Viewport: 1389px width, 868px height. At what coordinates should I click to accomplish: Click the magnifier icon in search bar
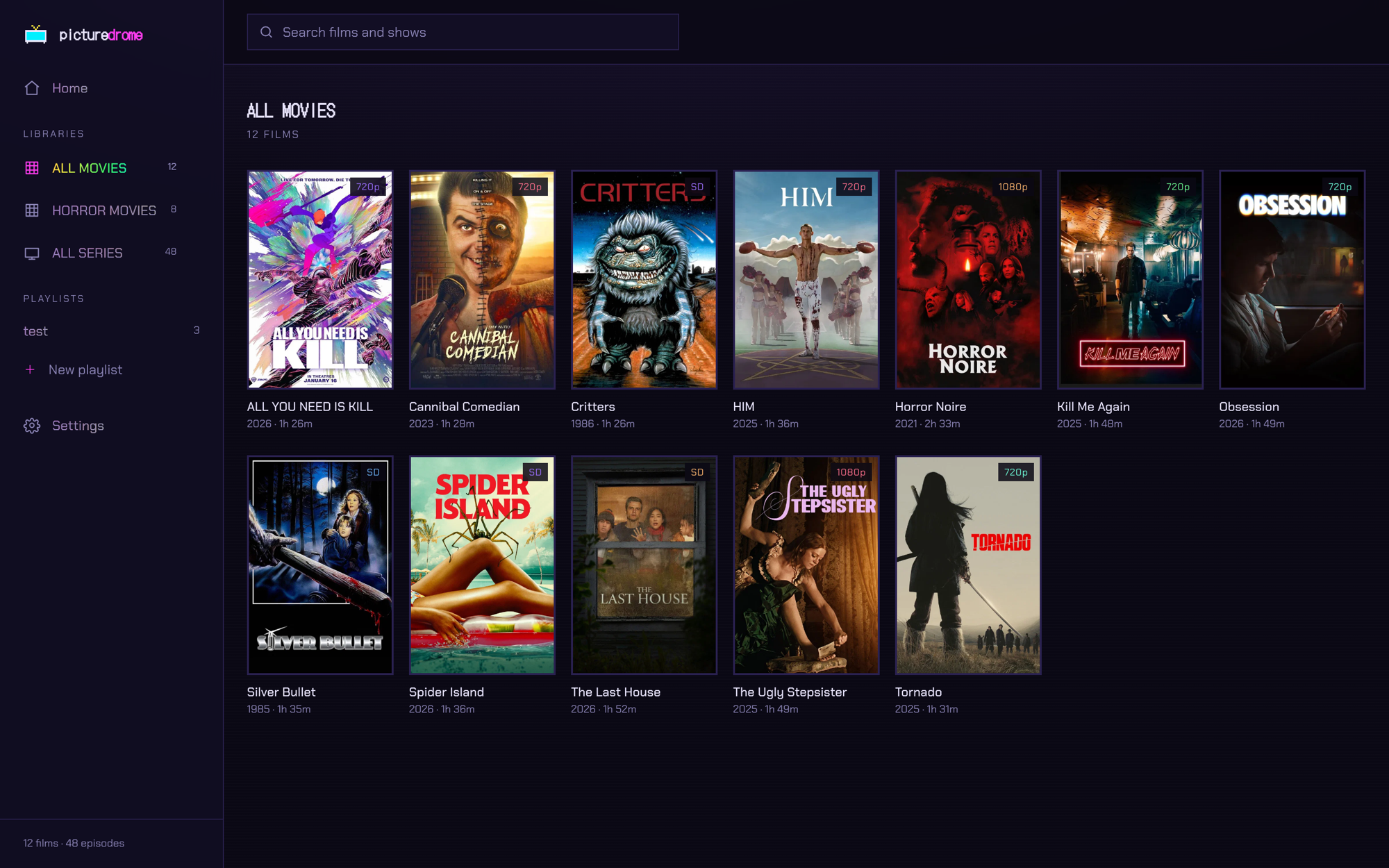click(266, 32)
